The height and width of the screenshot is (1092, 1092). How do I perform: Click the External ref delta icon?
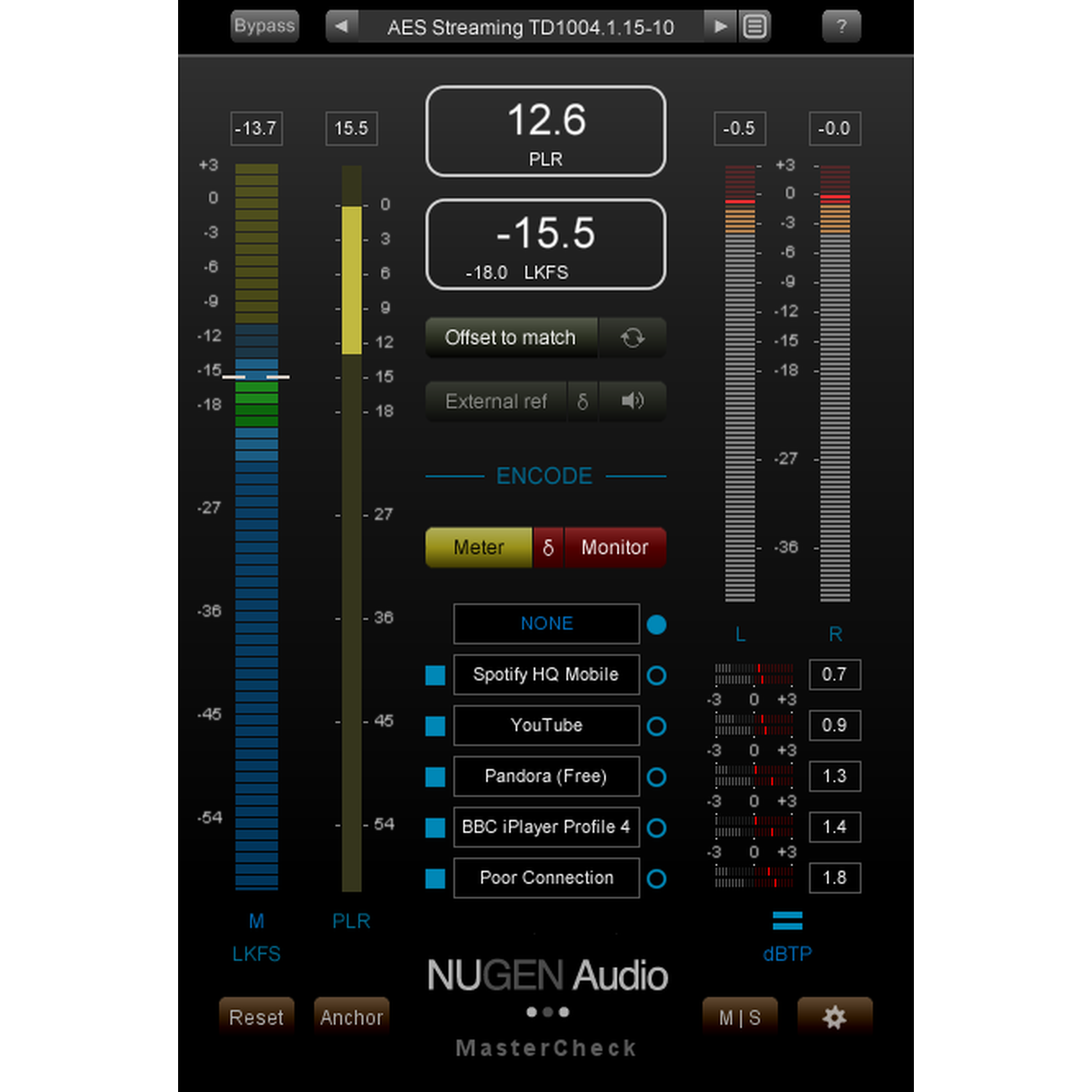582,402
